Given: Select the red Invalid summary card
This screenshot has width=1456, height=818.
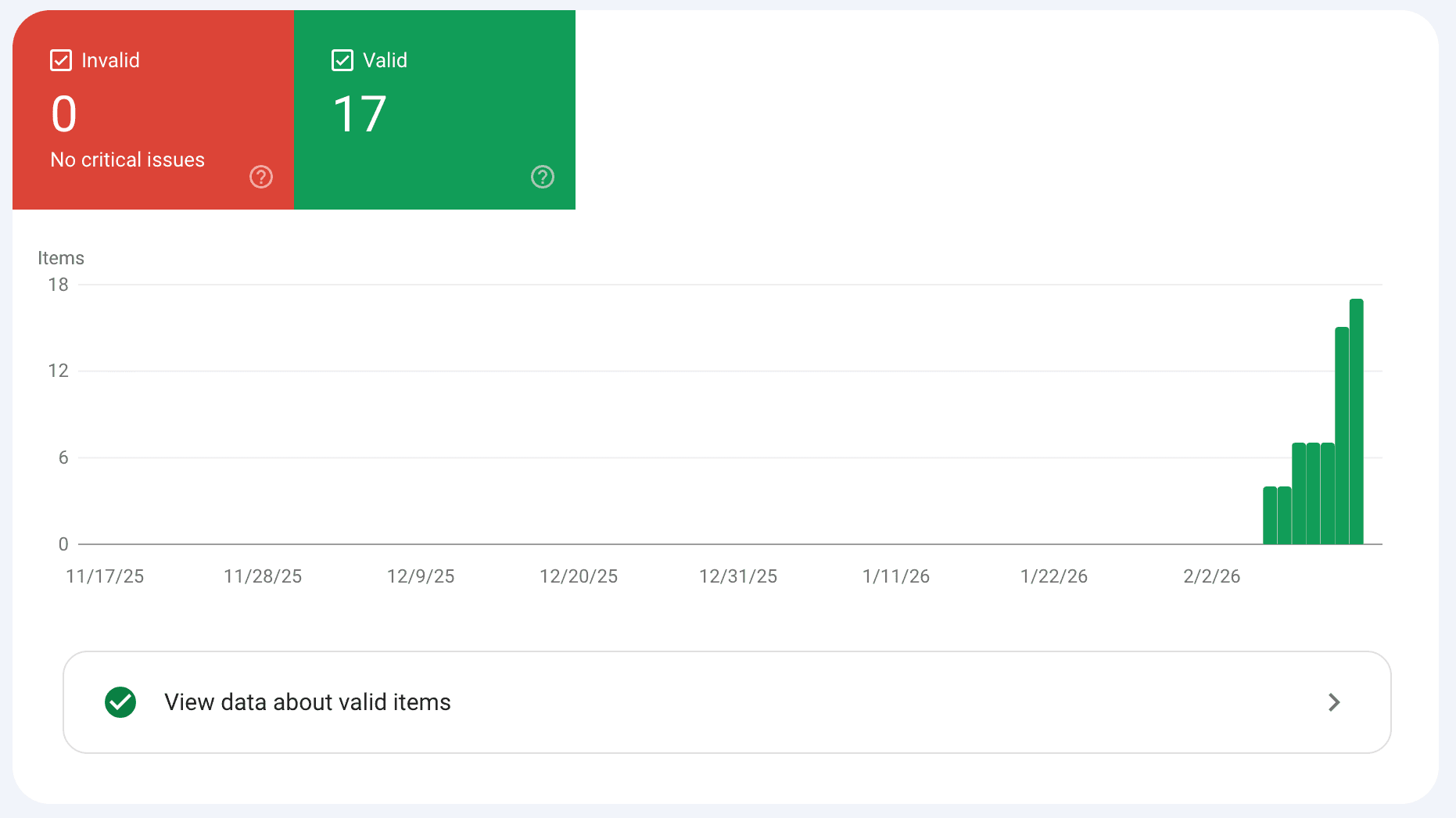Looking at the screenshot, I should [152, 109].
